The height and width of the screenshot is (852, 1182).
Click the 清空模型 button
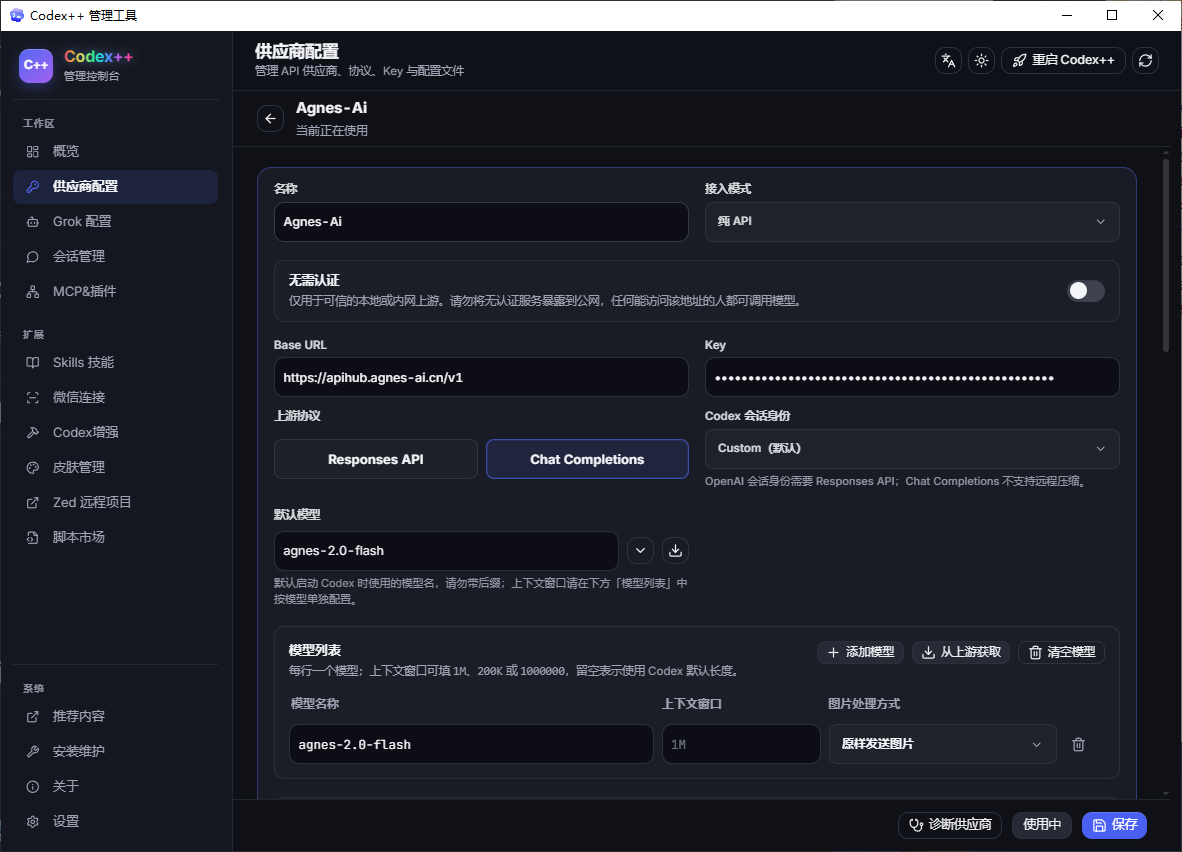click(1061, 652)
